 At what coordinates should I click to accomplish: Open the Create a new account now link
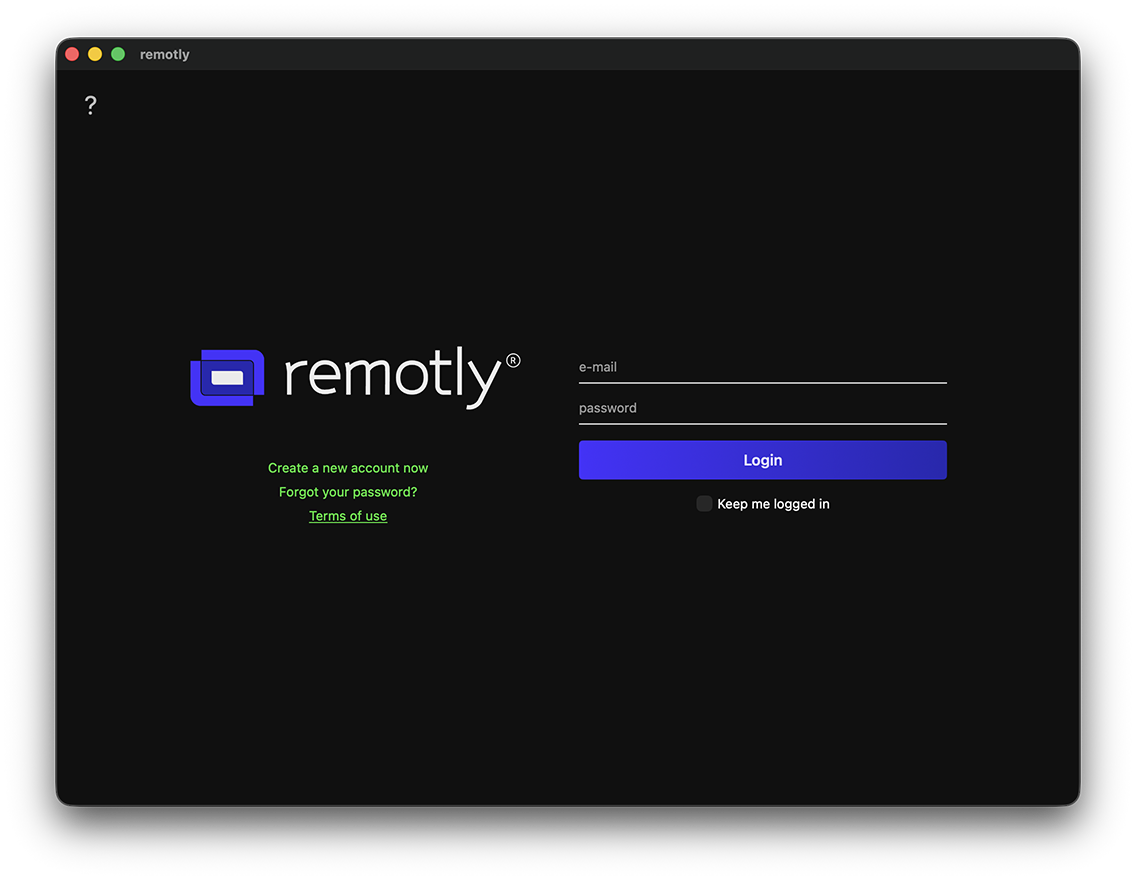click(x=348, y=468)
